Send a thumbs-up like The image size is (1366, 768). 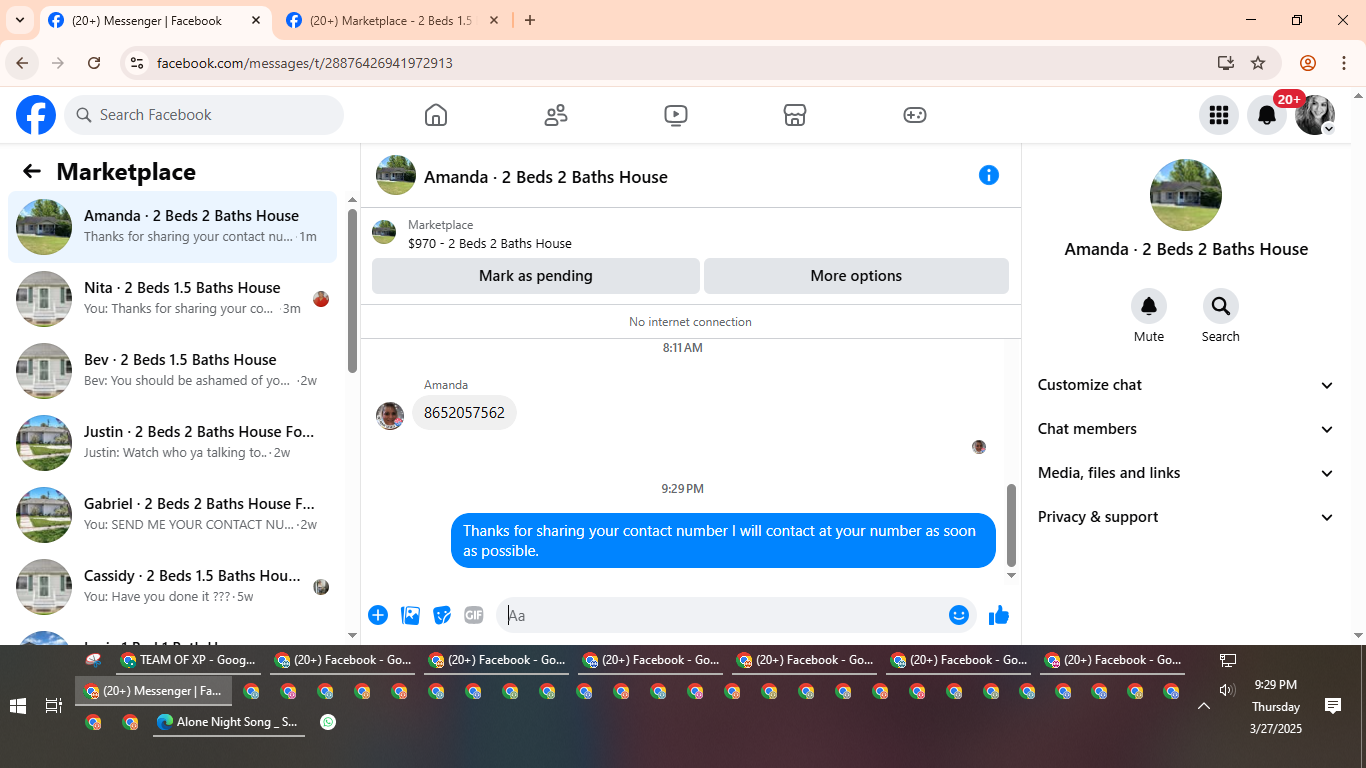999,615
